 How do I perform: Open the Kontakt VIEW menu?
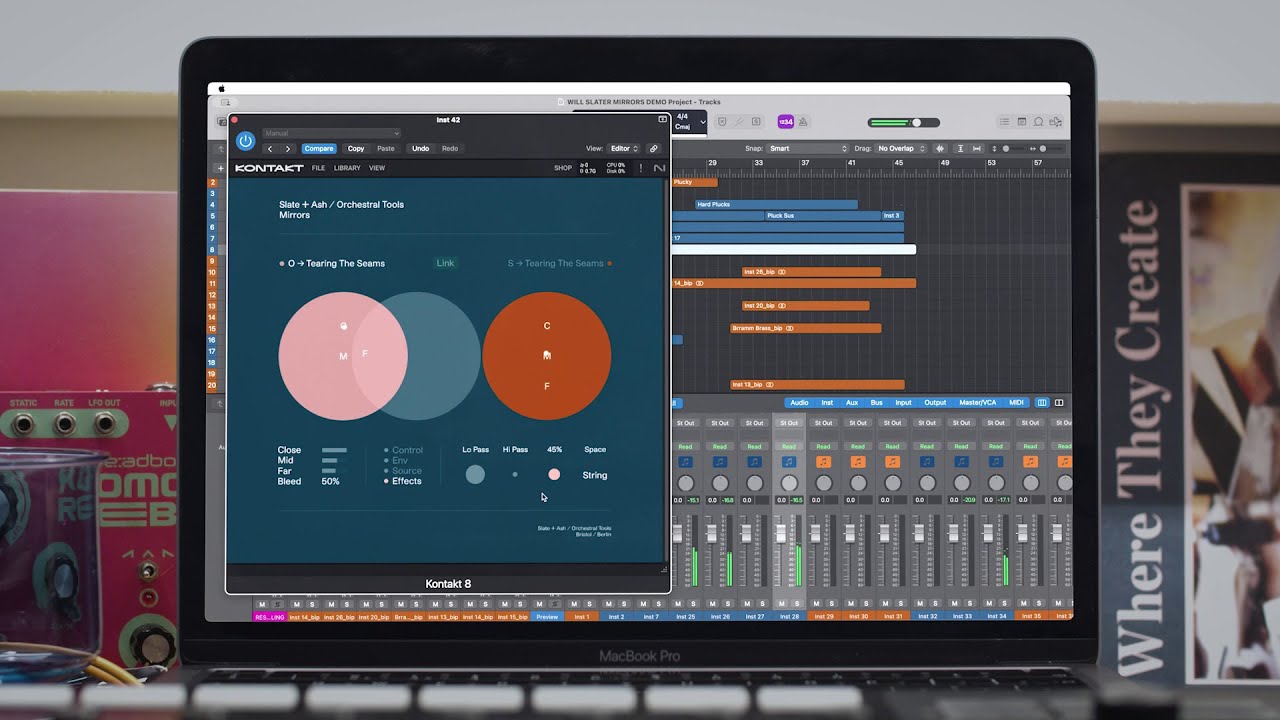click(x=377, y=168)
